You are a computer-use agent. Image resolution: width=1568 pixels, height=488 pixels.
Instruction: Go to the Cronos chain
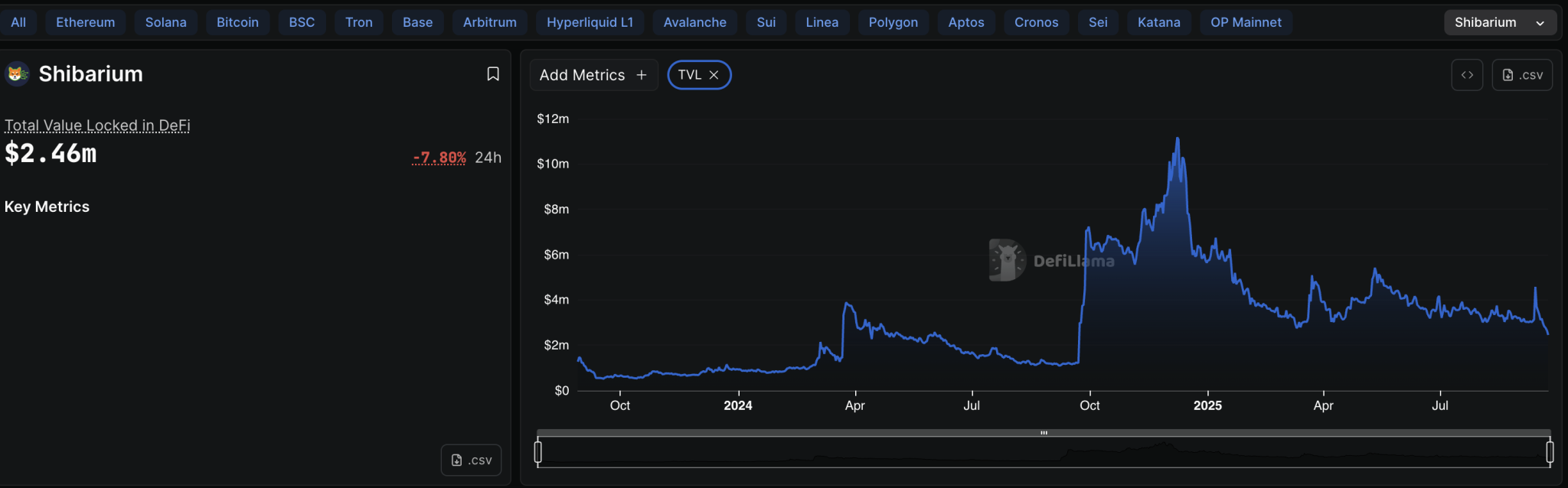pyautogui.click(x=1037, y=22)
